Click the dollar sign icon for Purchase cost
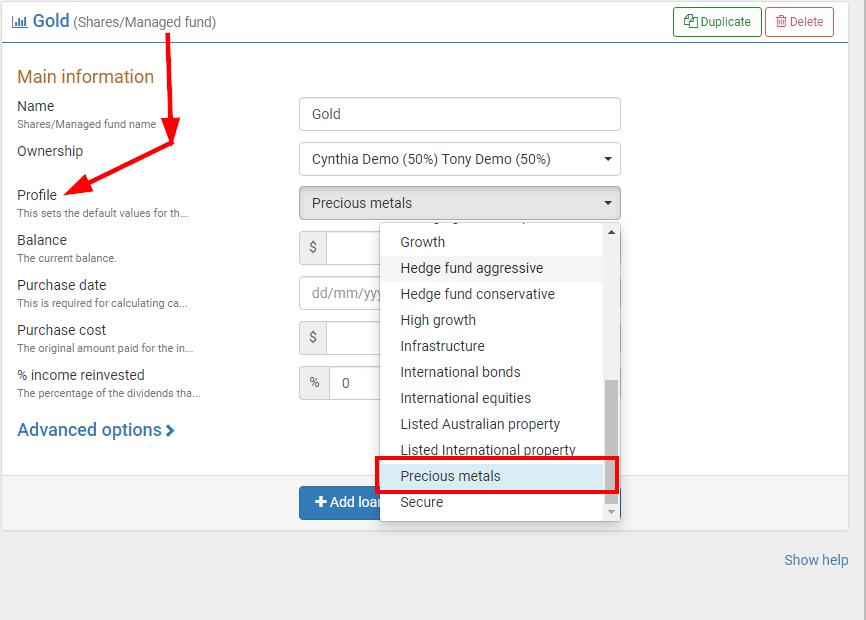The height and width of the screenshot is (620, 866). [x=313, y=338]
